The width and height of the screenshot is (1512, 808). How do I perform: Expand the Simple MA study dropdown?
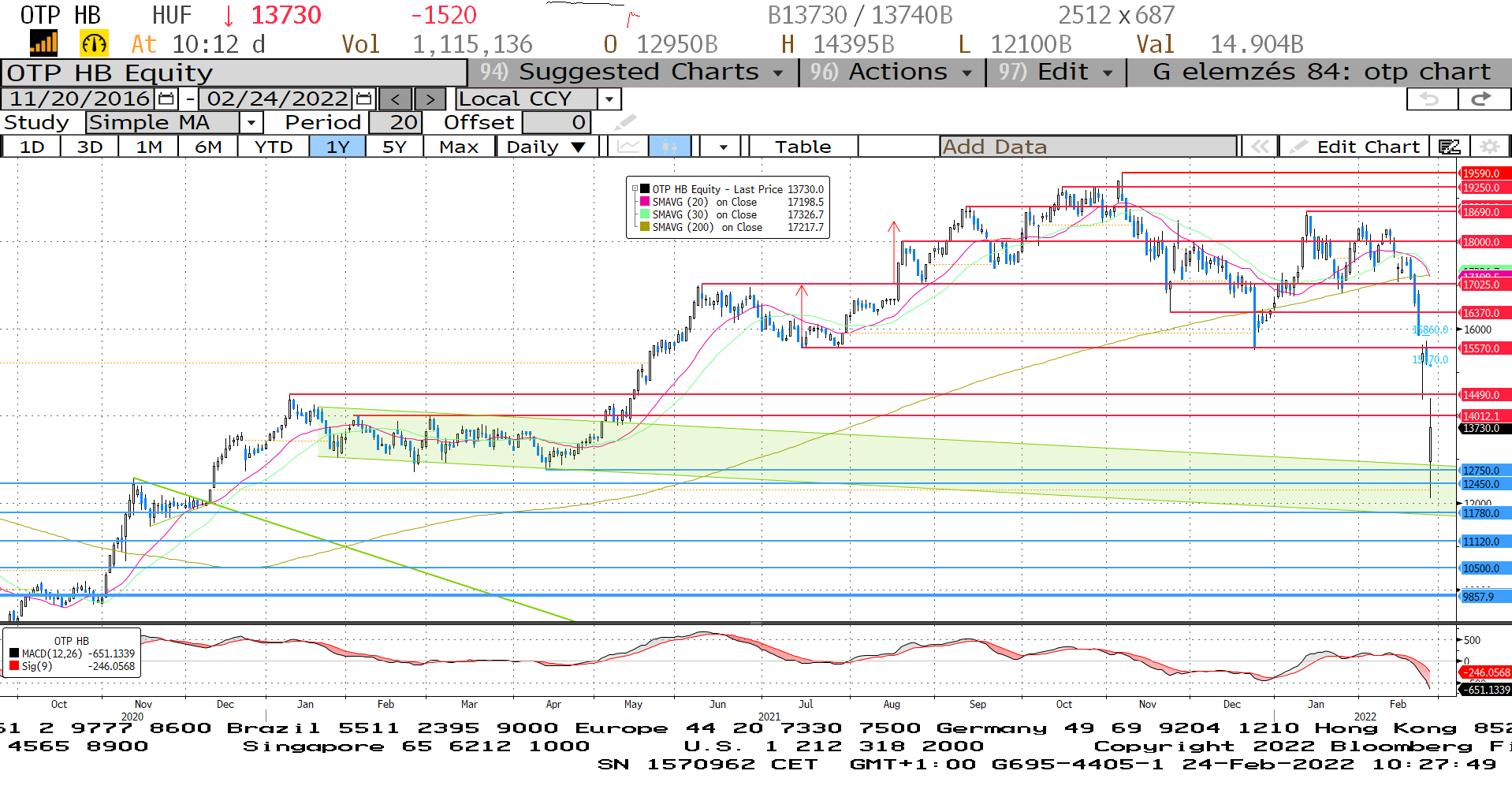coord(251,122)
